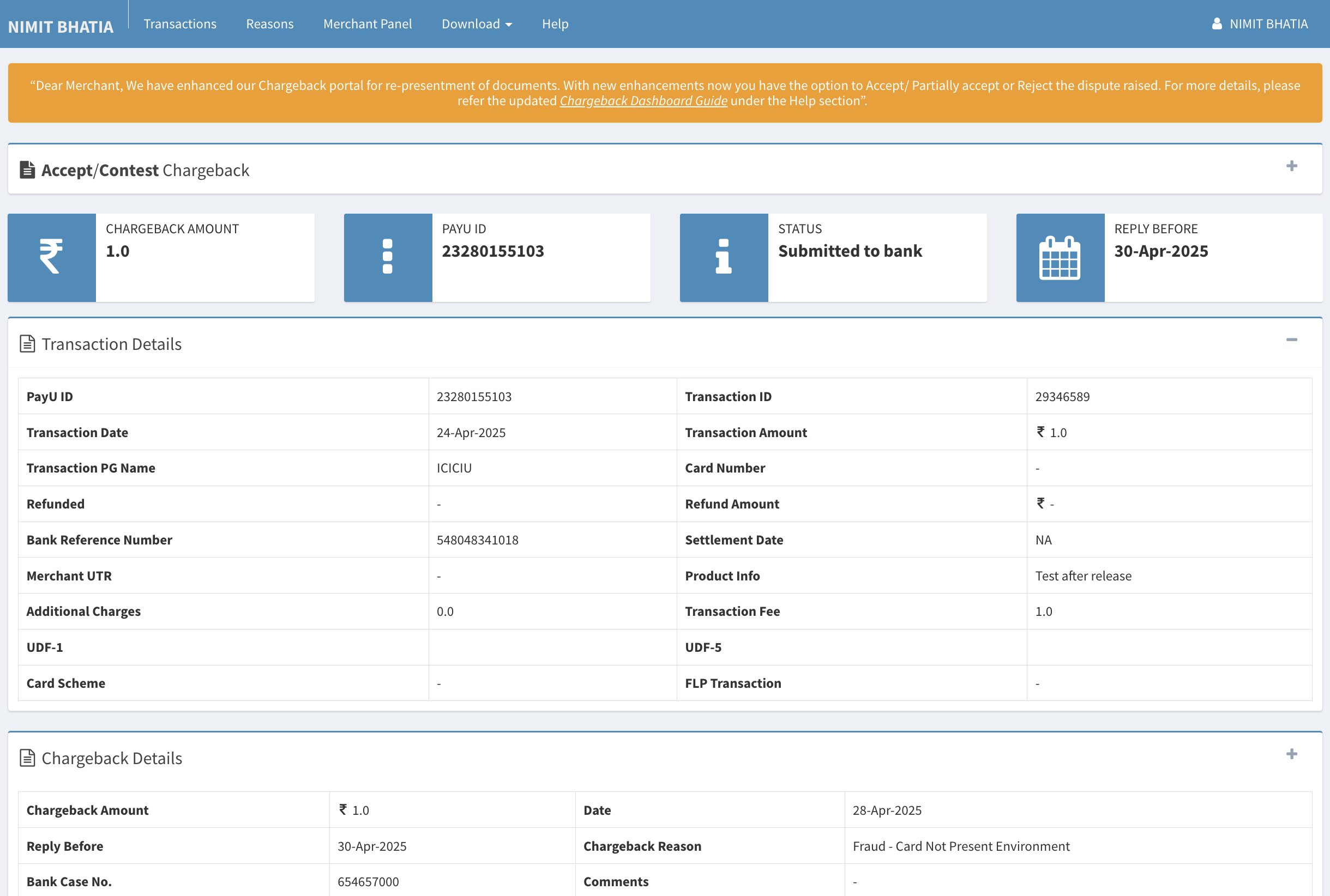This screenshot has width=1330, height=896.
Task: Open the Transactions menu item
Action: (180, 24)
